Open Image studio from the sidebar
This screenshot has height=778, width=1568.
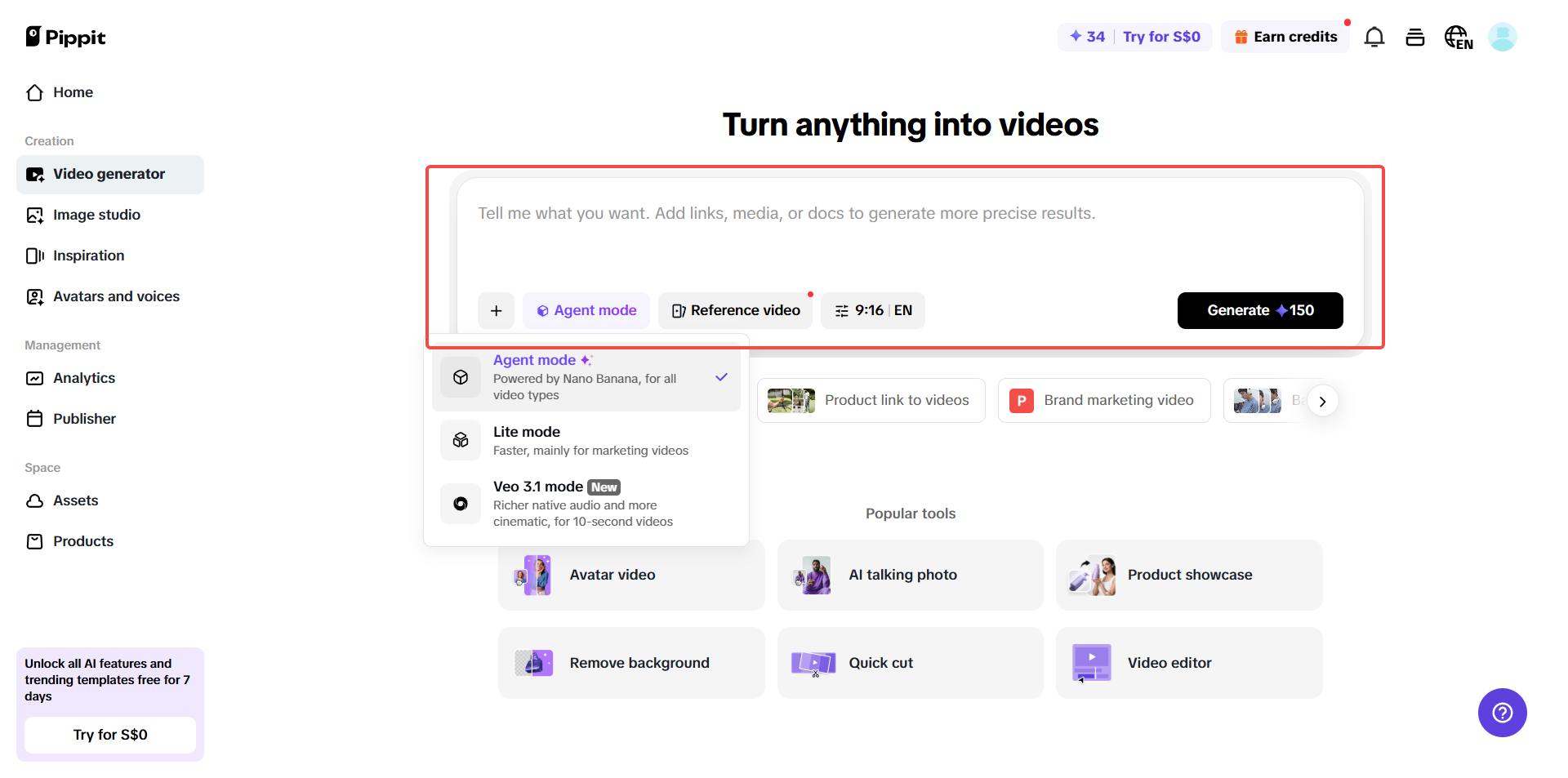point(96,215)
